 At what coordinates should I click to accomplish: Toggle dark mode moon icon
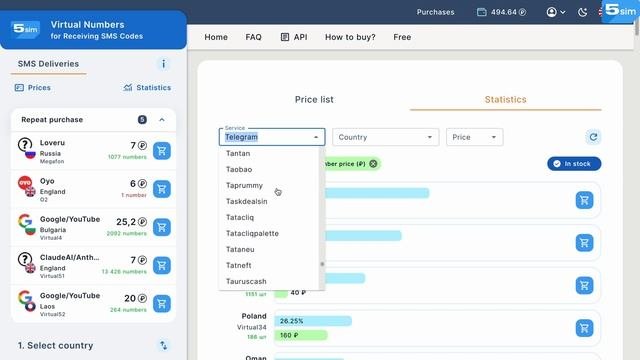tap(582, 12)
